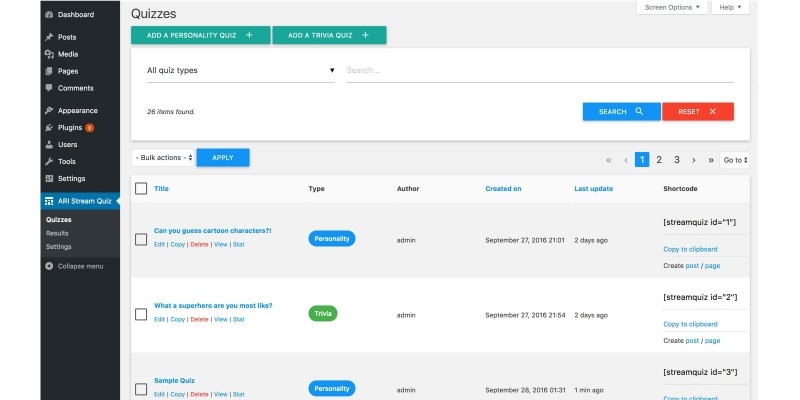Click the Tools wrench icon
The height and width of the screenshot is (400, 800).
pos(49,161)
